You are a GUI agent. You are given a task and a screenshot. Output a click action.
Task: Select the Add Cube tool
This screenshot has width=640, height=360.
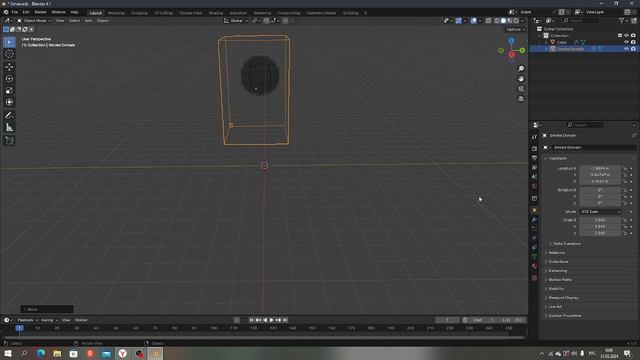(x=9, y=140)
